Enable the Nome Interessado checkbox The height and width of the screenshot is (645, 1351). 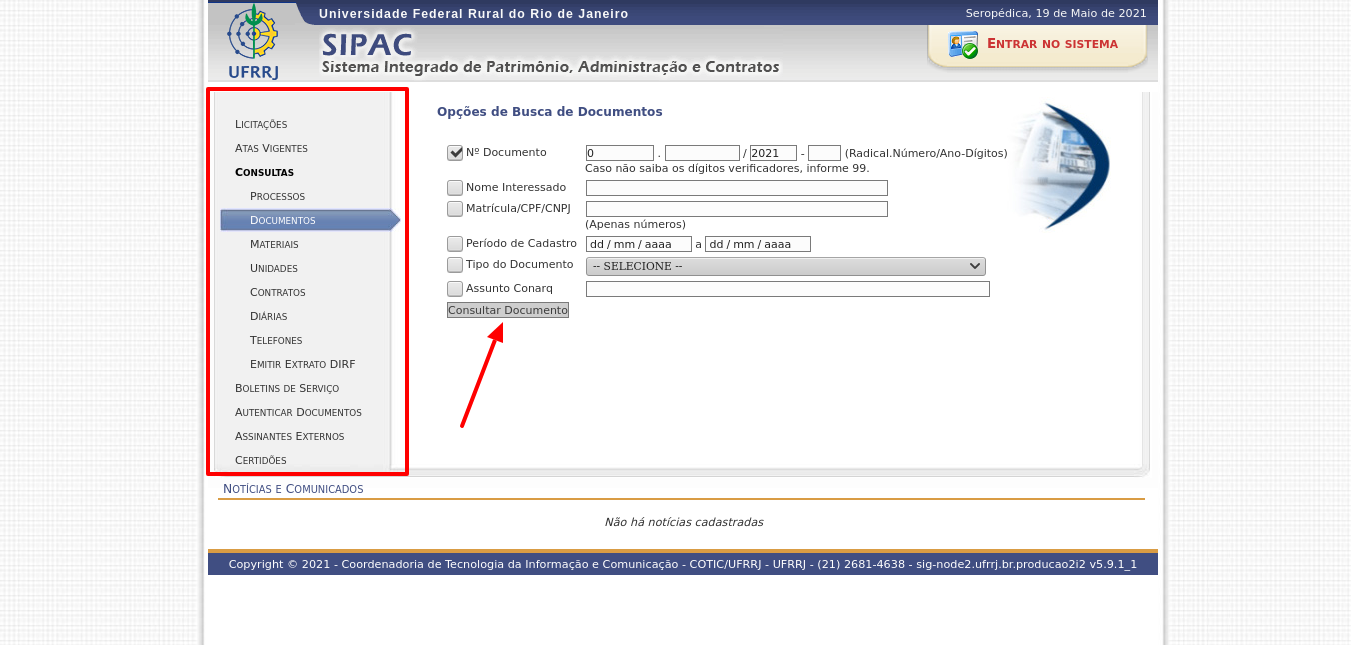(x=455, y=188)
